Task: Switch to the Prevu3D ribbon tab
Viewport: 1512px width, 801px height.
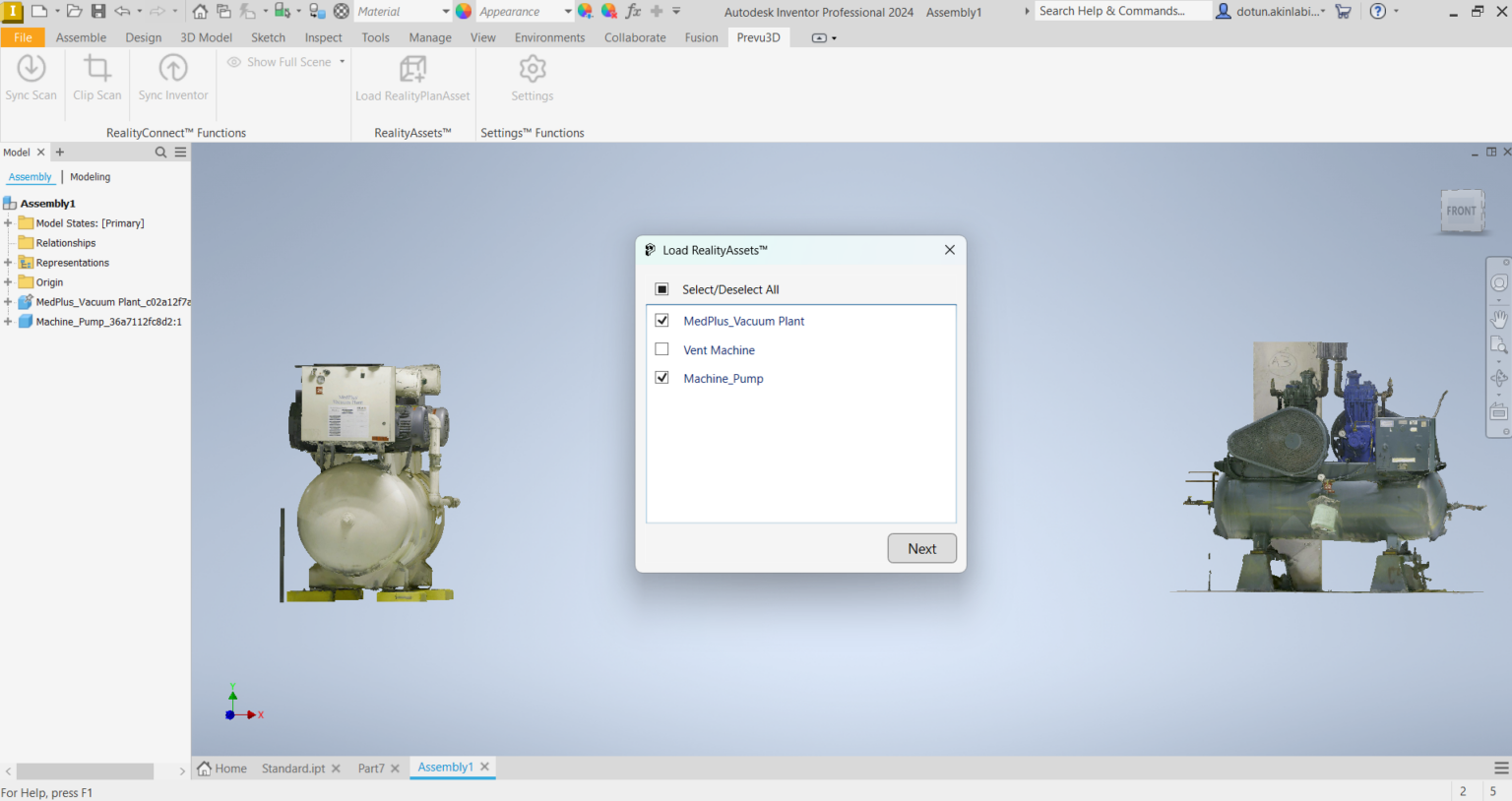Action: pyautogui.click(x=758, y=36)
